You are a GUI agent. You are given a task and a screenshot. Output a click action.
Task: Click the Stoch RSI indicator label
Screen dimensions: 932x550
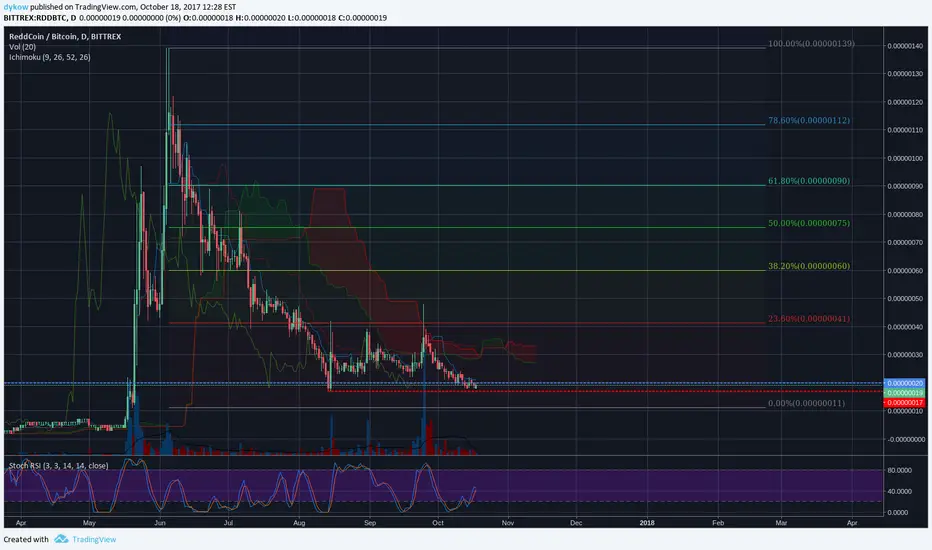[x=58, y=466]
